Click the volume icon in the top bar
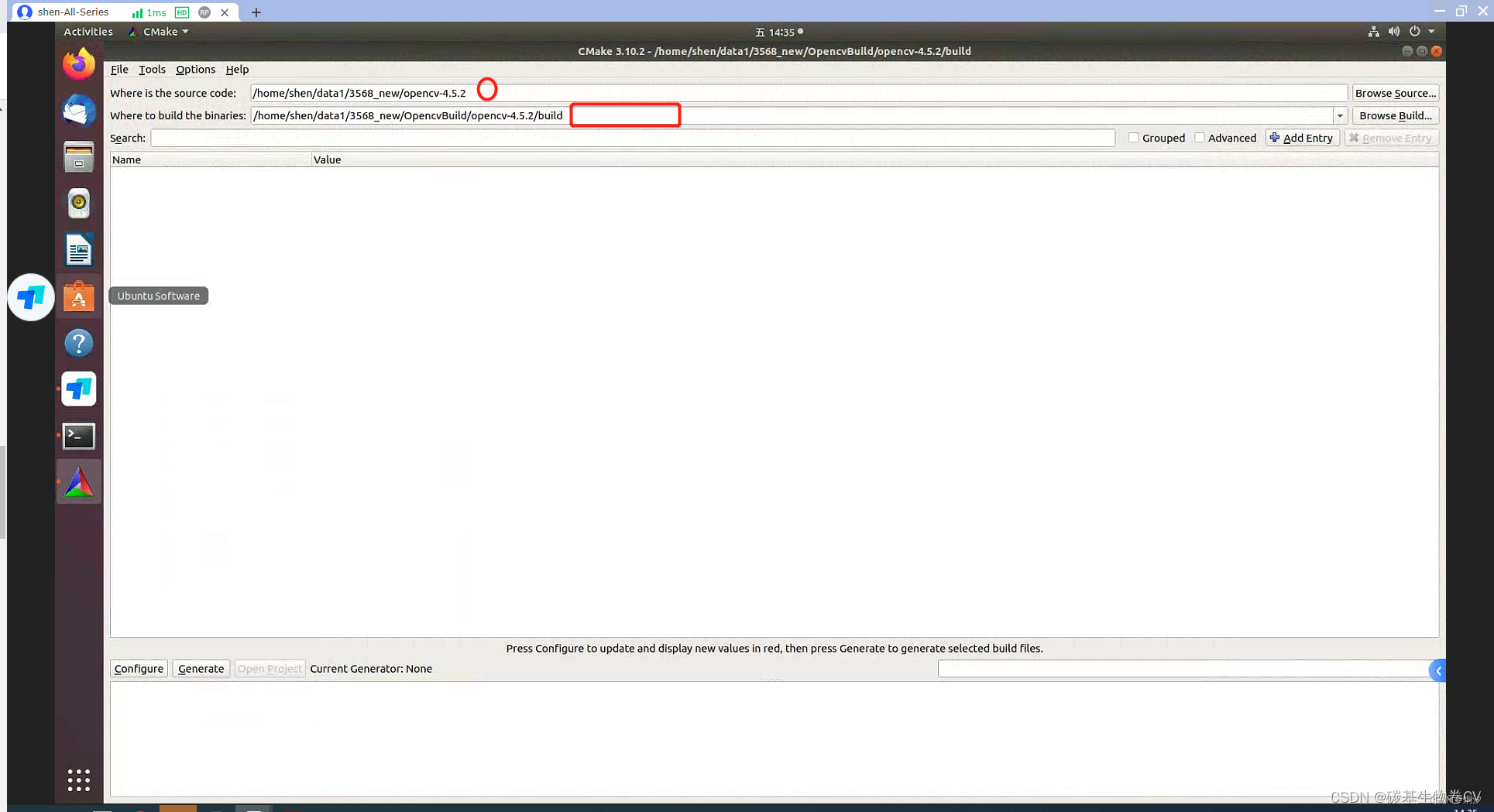The height and width of the screenshot is (812, 1494). [x=1393, y=31]
